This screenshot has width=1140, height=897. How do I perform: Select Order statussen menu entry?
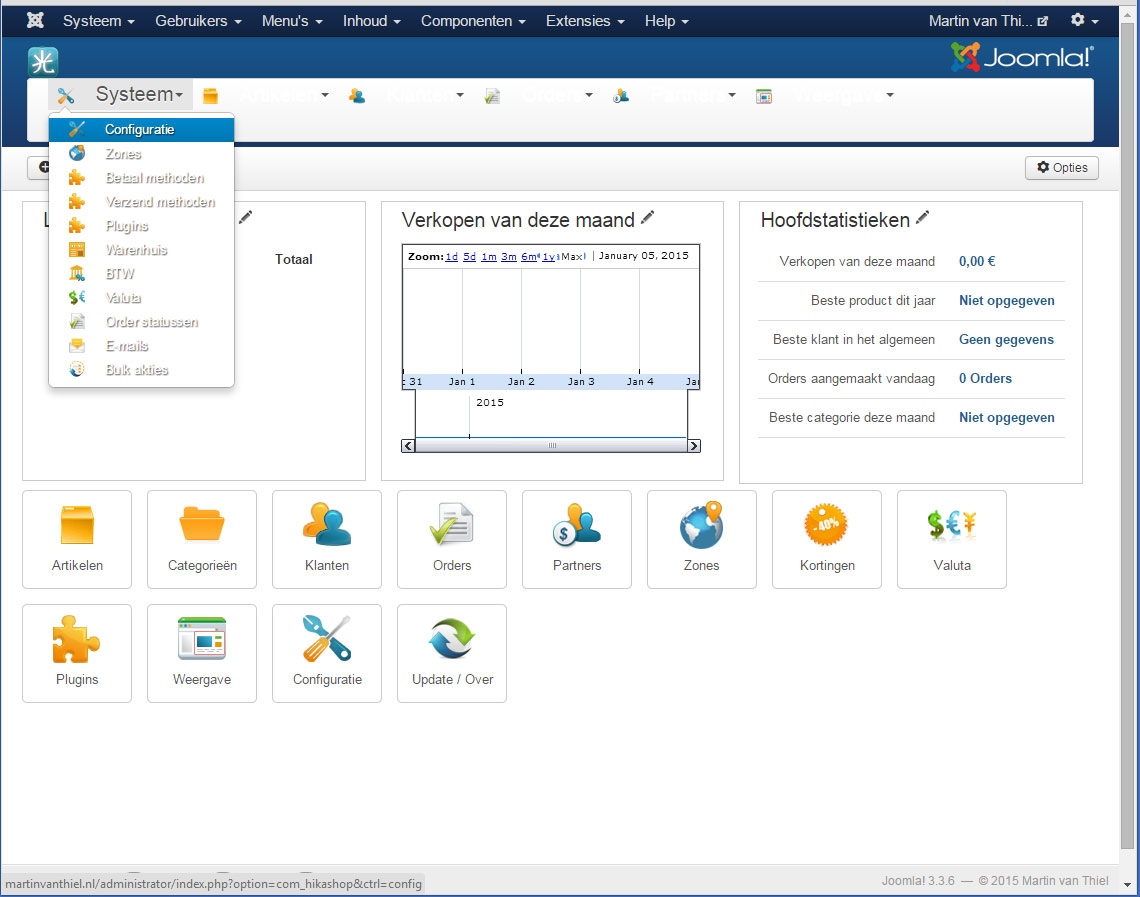141,321
